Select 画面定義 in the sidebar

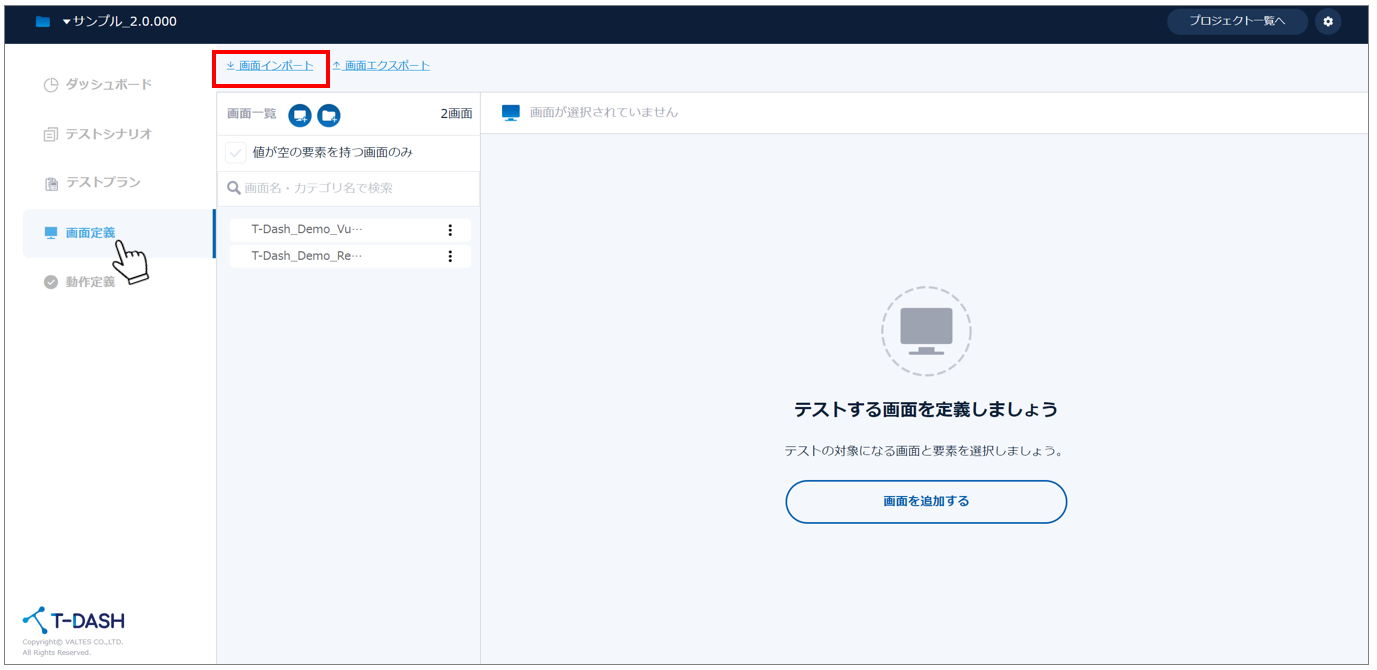click(90, 233)
